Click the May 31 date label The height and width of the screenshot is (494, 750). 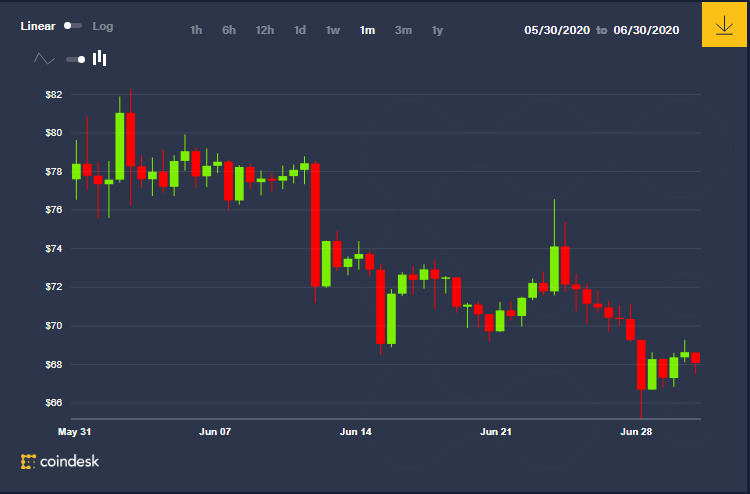tap(74, 432)
